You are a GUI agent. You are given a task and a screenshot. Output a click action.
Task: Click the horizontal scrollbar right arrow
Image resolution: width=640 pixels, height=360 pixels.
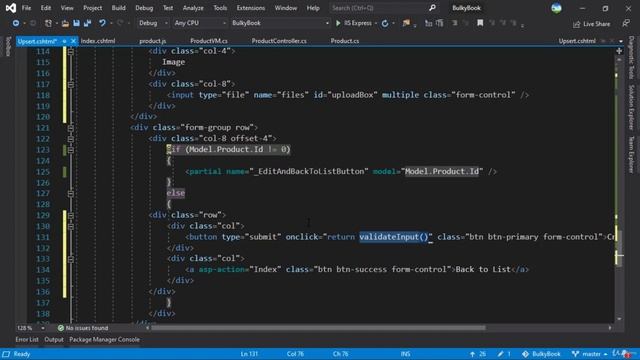pyautogui.click(x=610, y=328)
